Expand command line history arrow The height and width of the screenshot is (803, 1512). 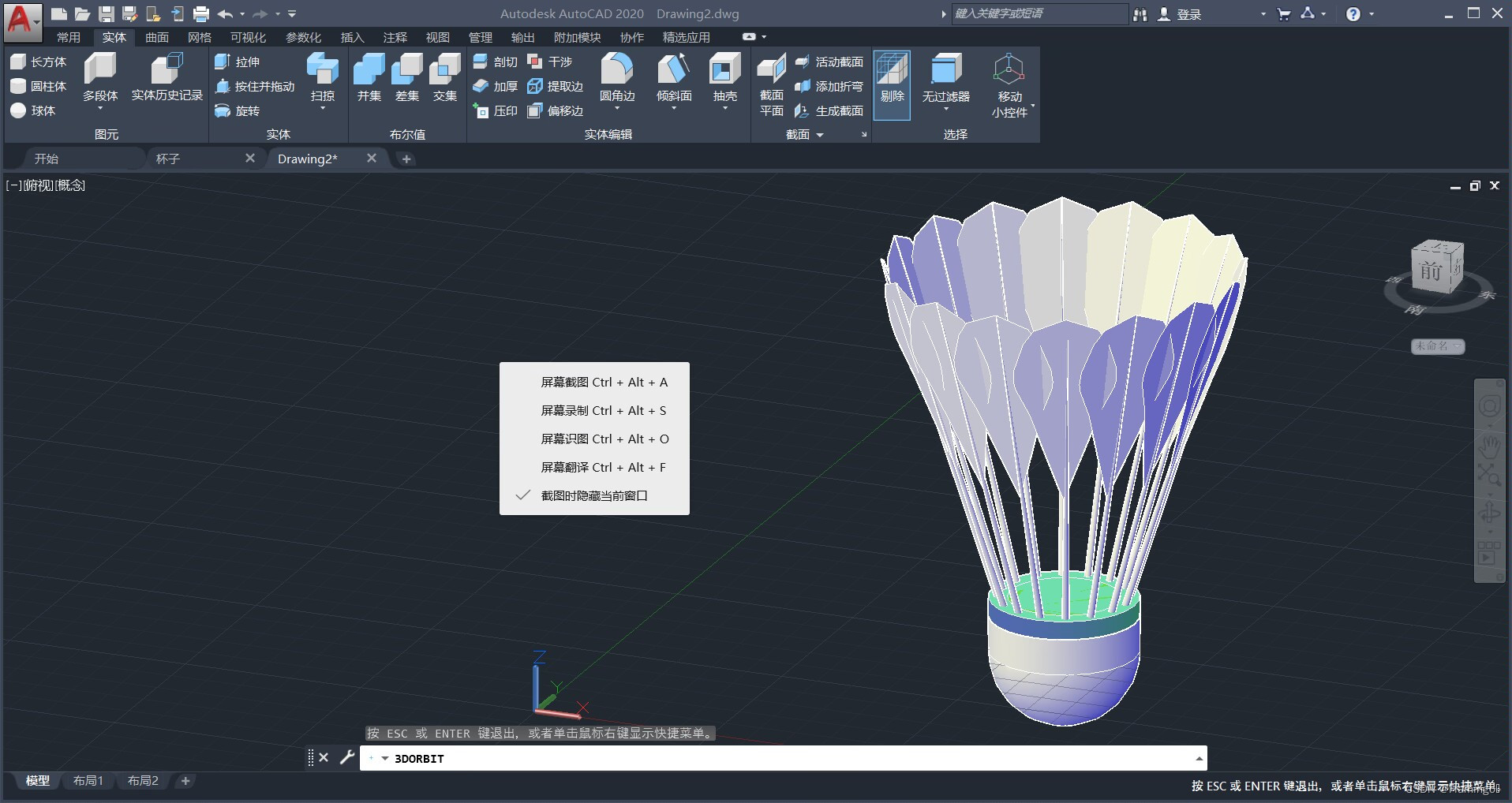tap(1199, 759)
